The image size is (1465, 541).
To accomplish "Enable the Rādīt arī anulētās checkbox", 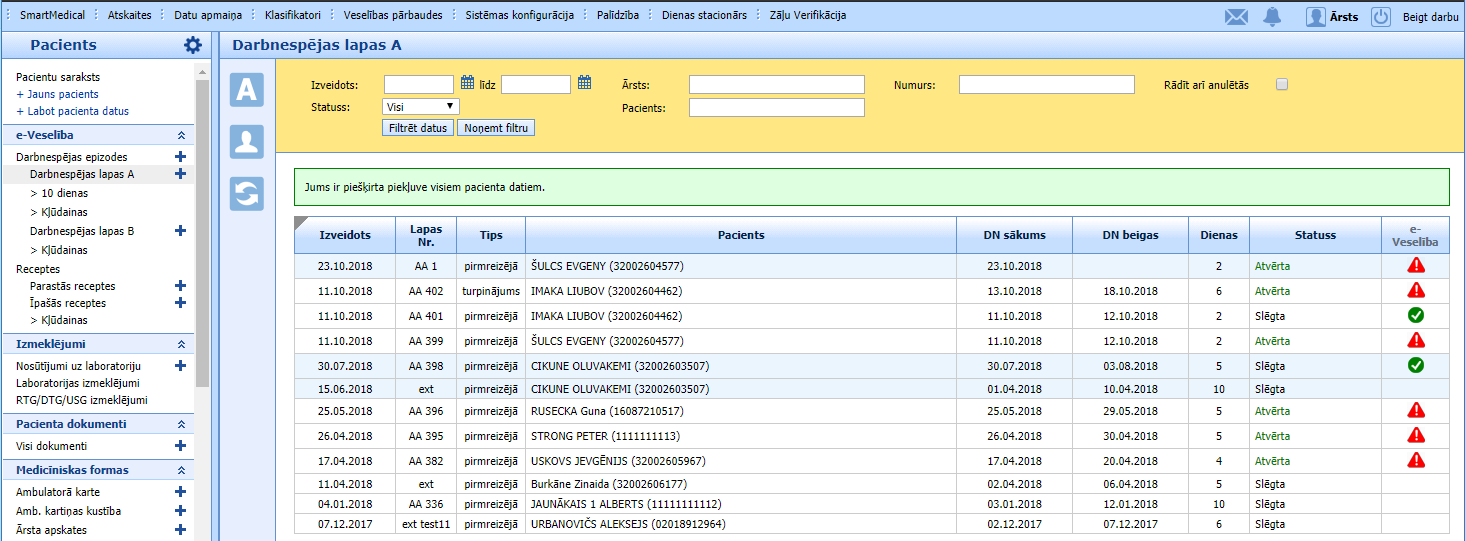I will coord(1282,85).
